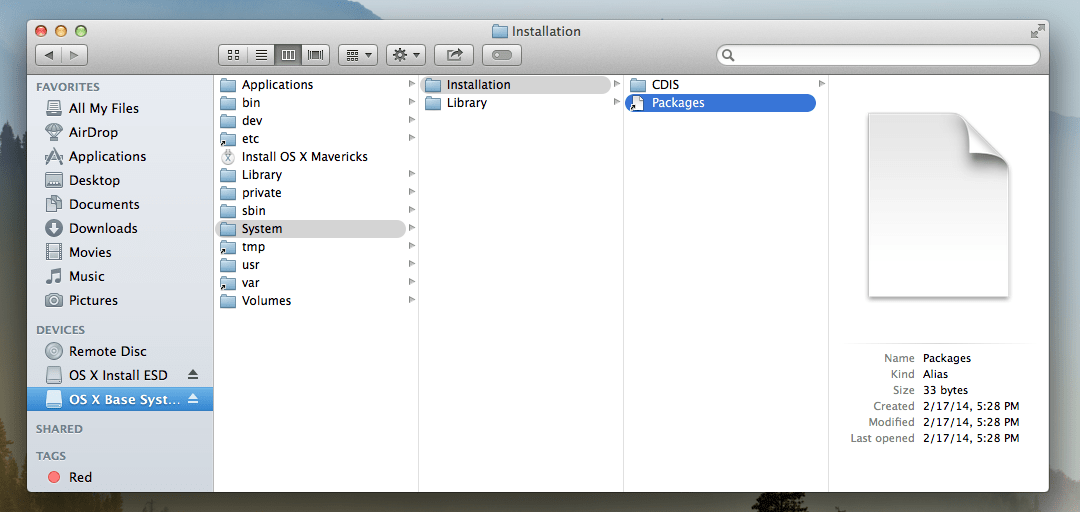Go back with the left arrow
Image resolution: width=1080 pixels, height=512 pixels.
click(x=48, y=55)
